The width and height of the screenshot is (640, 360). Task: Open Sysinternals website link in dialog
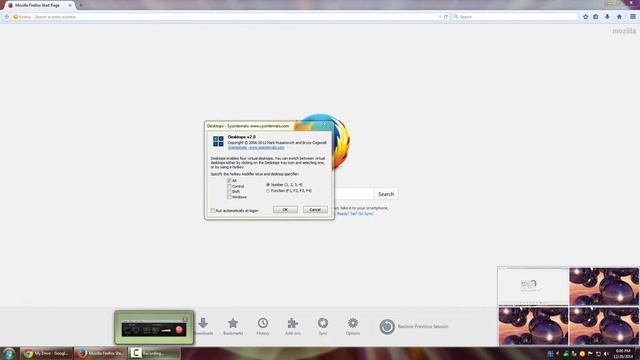pos(256,147)
